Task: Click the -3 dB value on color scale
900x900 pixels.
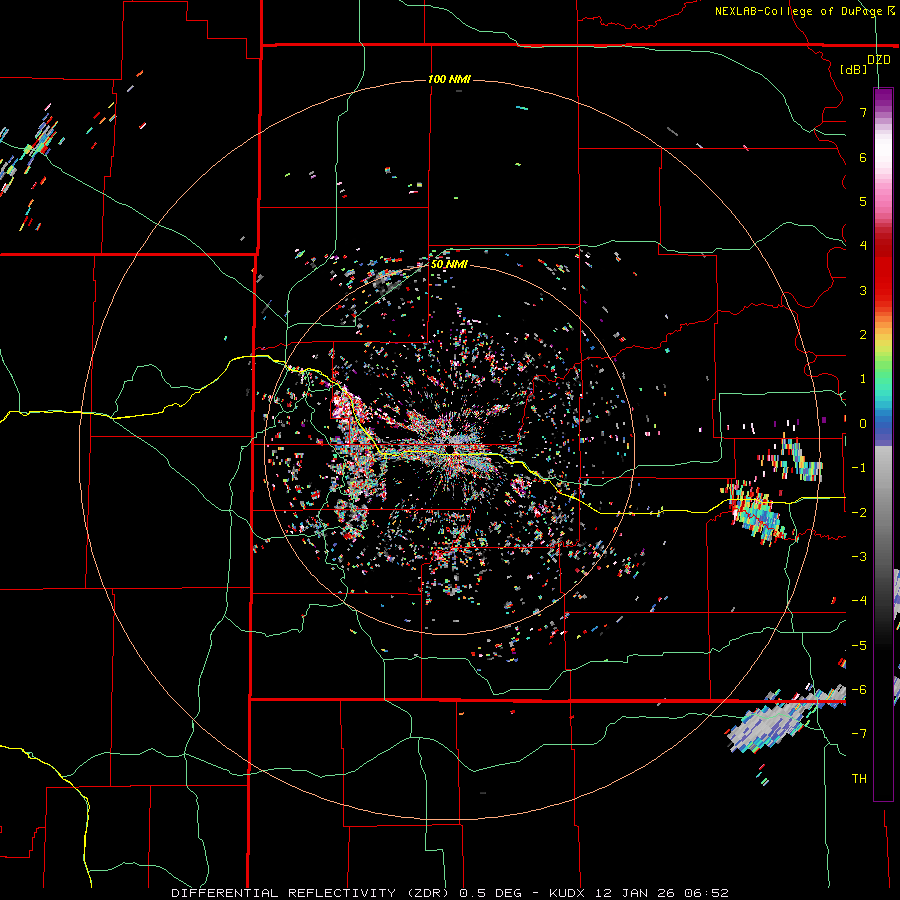Action: click(x=859, y=557)
